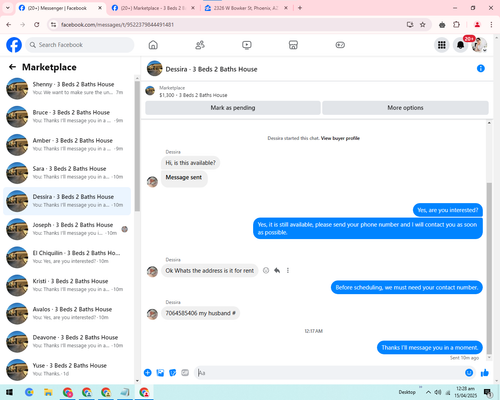This screenshot has width=500, height=400.
Task: Choose a sticker in the composer
Action: [x=173, y=373]
